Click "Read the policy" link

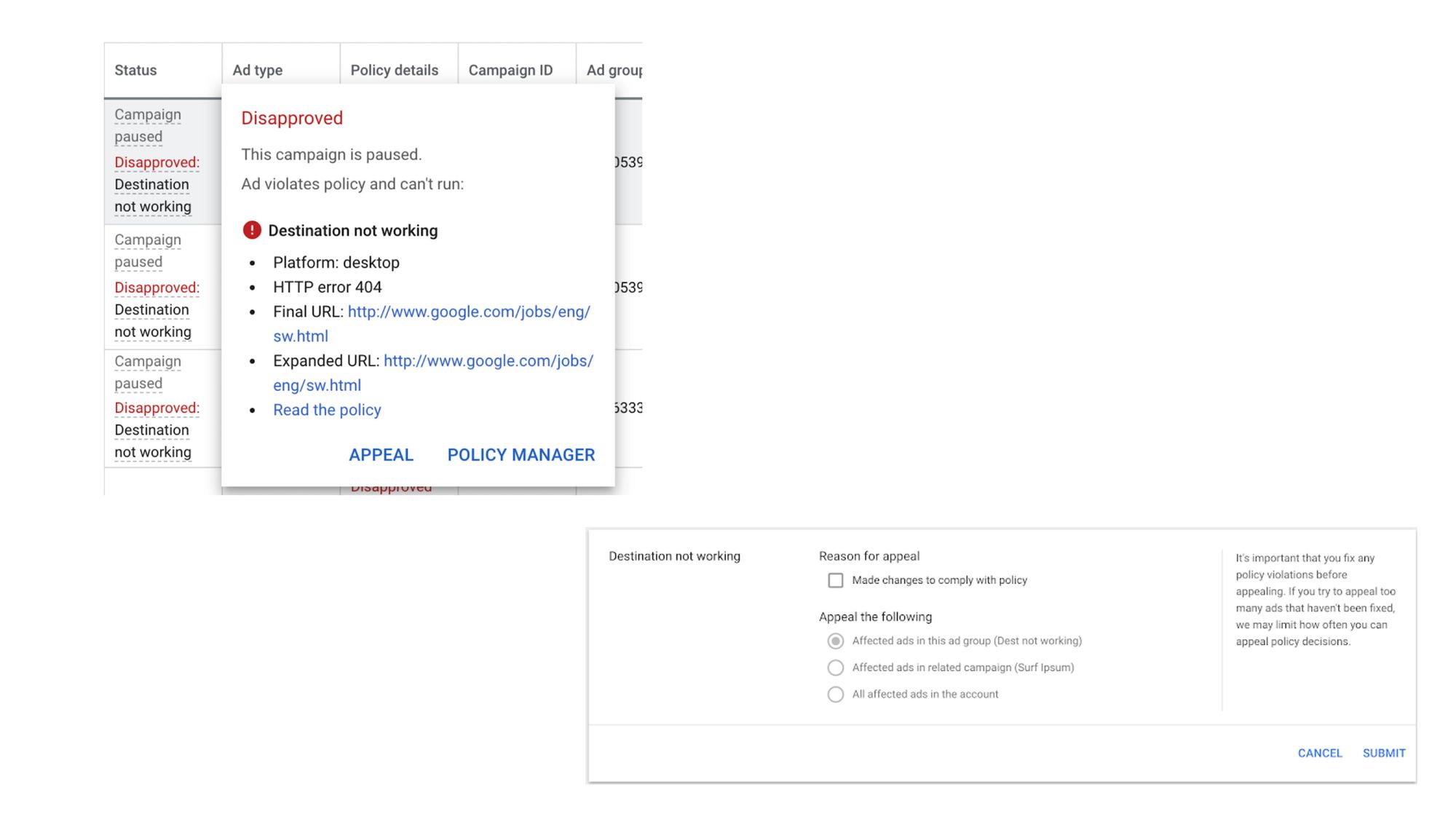coord(326,409)
